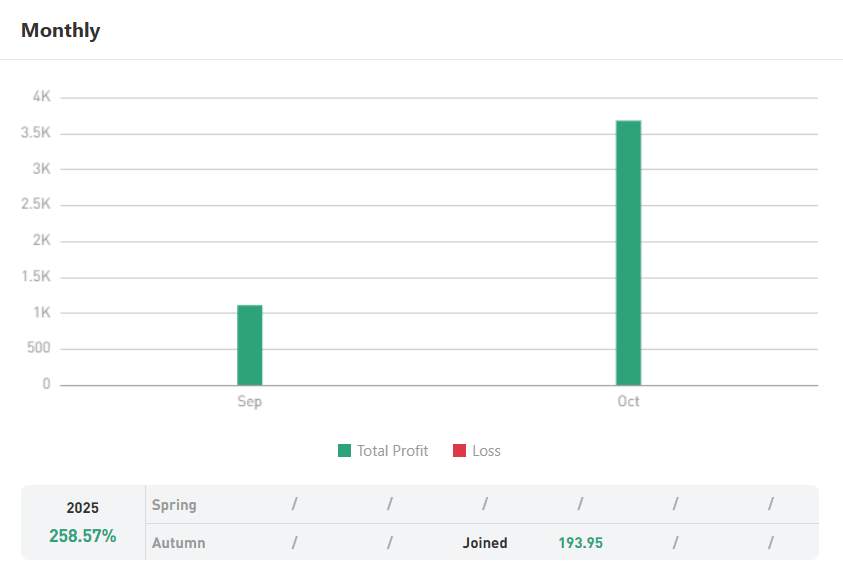Toggle the Total Profit legend label

pos(392,451)
